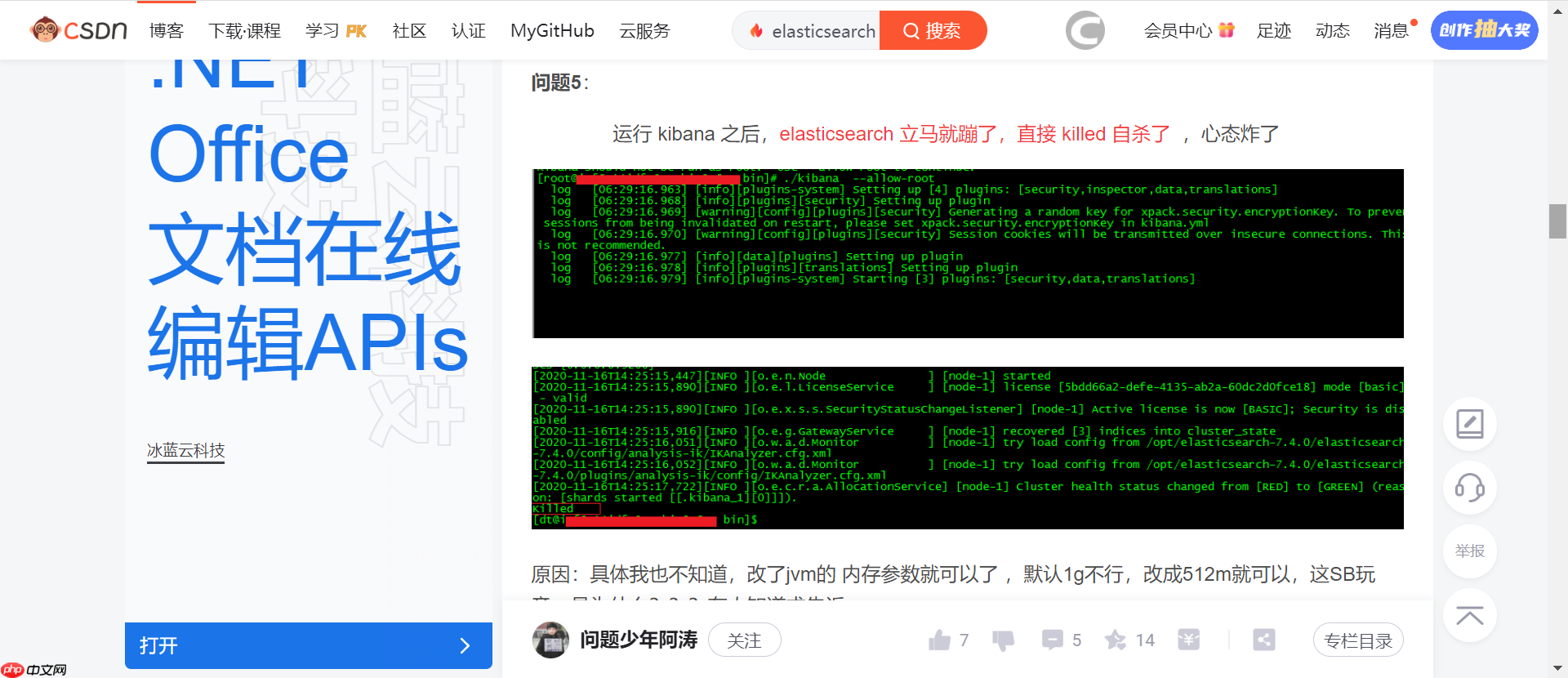Open the php中文网 watermark logo
This screenshot has width=1568, height=678.
pyautogui.click(x=34, y=670)
